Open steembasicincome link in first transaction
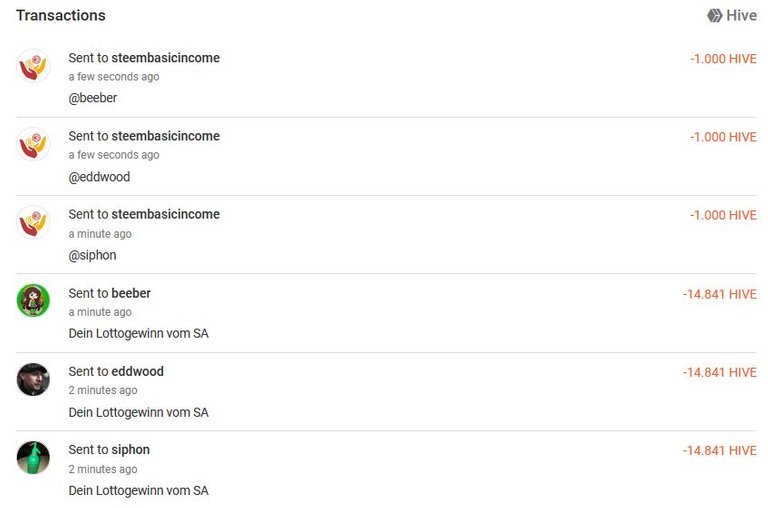The width and height of the screenshot is (768, 508). (x=166, y=58)
